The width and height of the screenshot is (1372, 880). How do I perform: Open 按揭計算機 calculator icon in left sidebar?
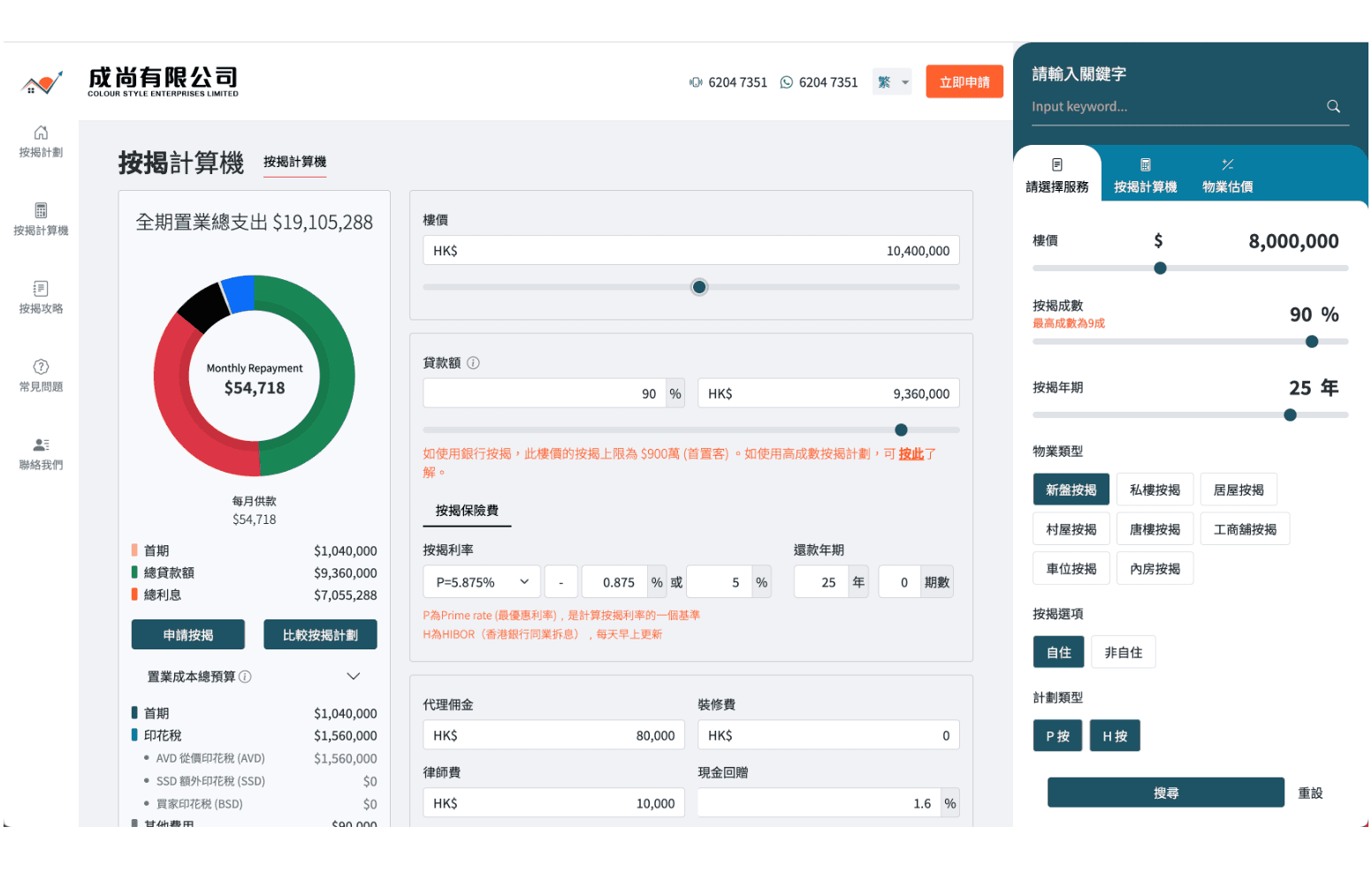[41, 211]
